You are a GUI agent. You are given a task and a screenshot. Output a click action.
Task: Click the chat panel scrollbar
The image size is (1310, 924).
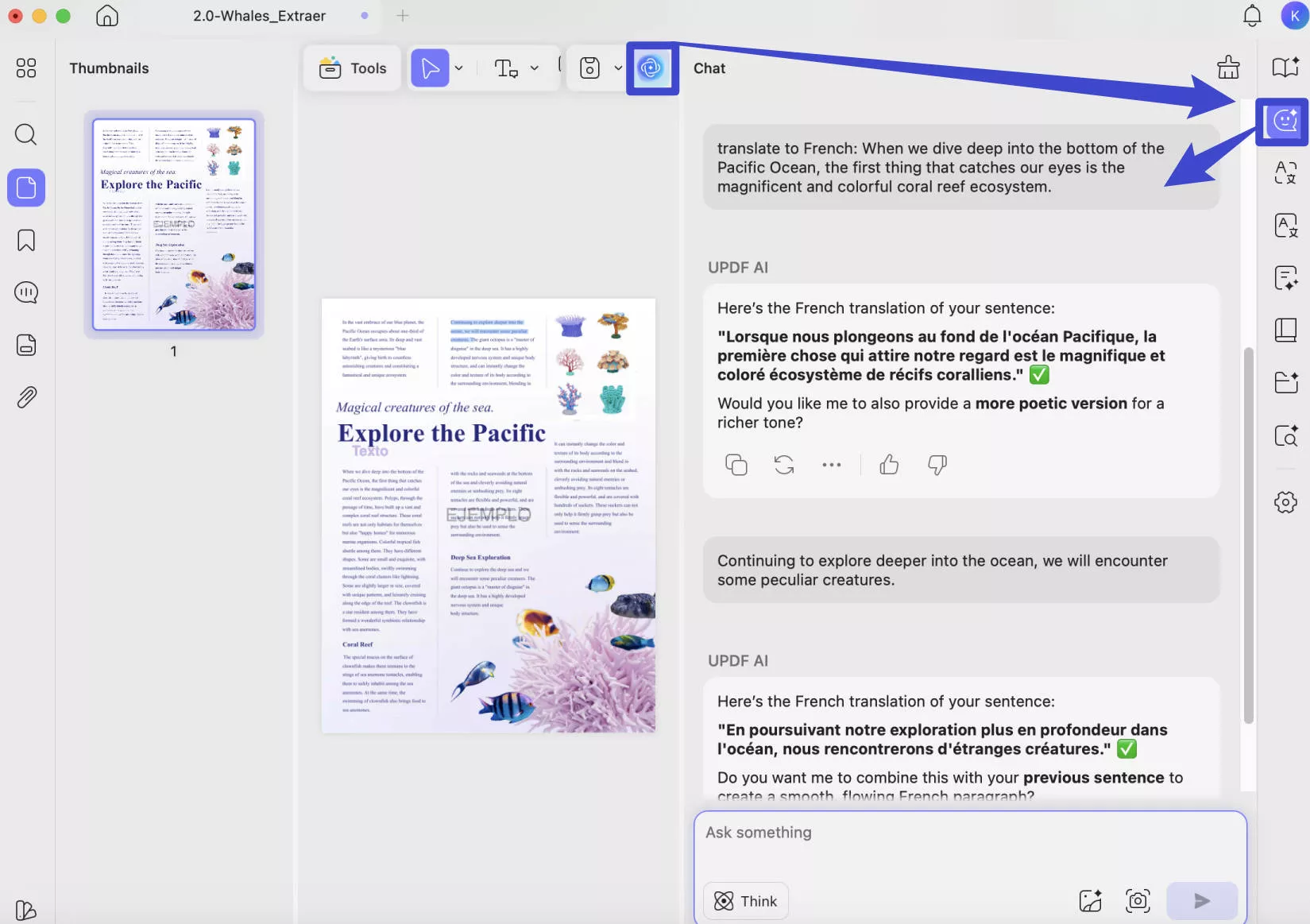pyautogui.click(x=1248, y=534)
